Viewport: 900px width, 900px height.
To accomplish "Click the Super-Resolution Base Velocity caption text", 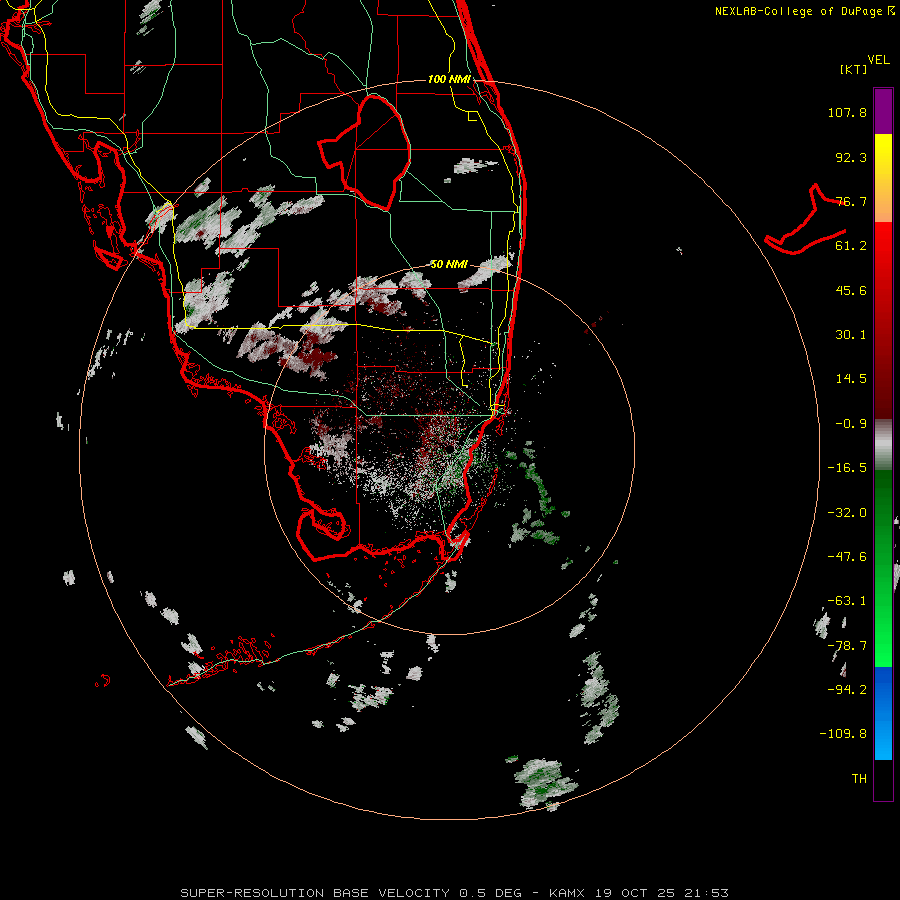I will tap(455, 893).
